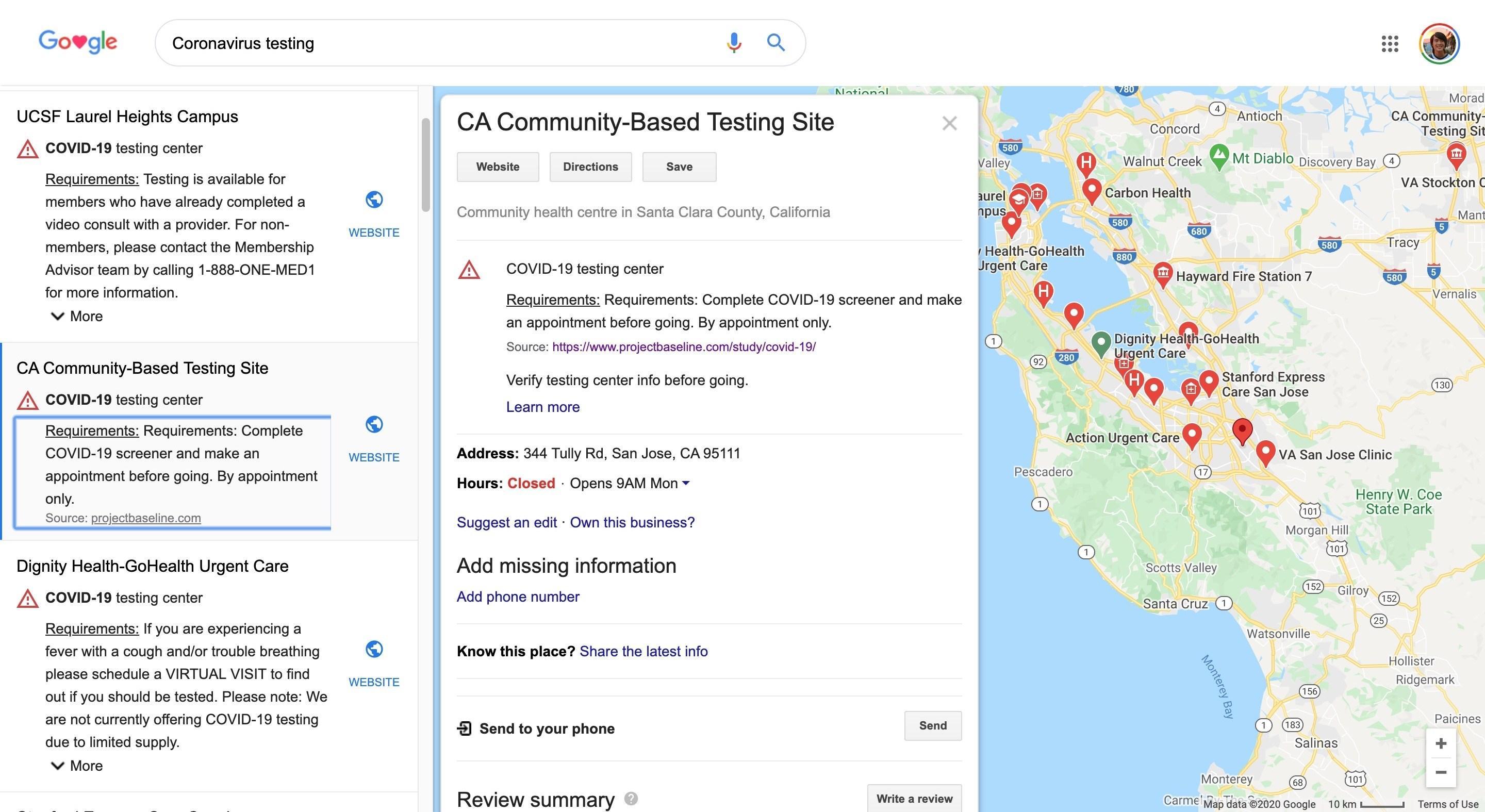Image resolution: width=1485 pixels, height=812 pixels.
Task: Click the Add phone number link
Action: (518, 596)
